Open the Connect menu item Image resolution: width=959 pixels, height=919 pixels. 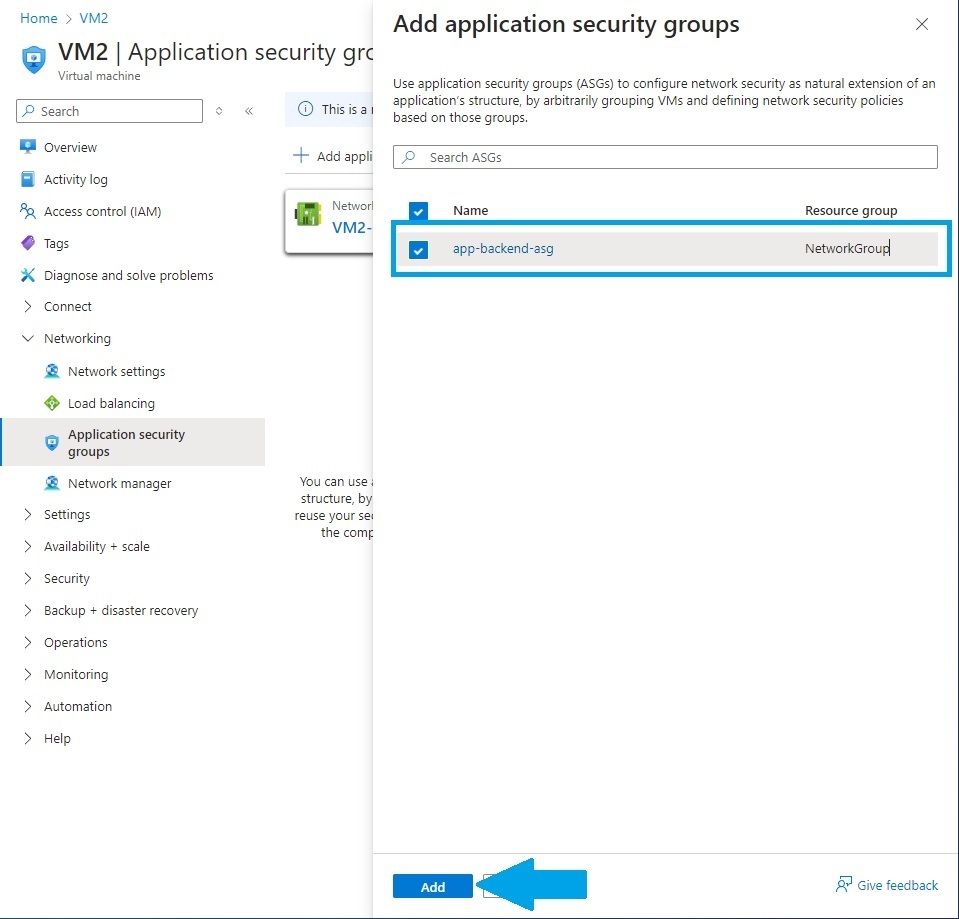point(69,306)
